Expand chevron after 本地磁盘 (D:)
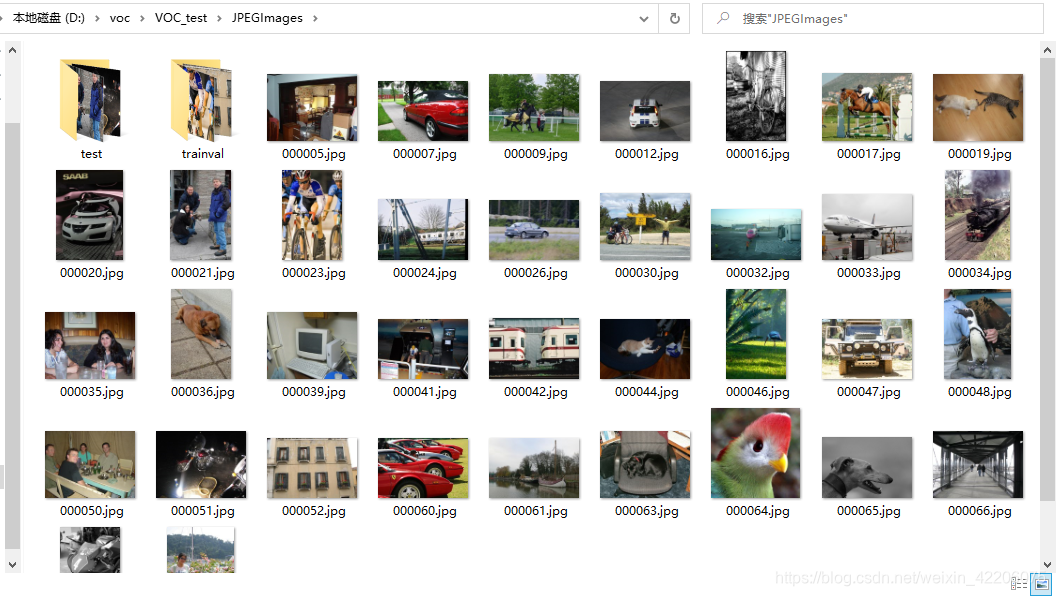This screenshot has width=1056, height=596. point(98,19)
